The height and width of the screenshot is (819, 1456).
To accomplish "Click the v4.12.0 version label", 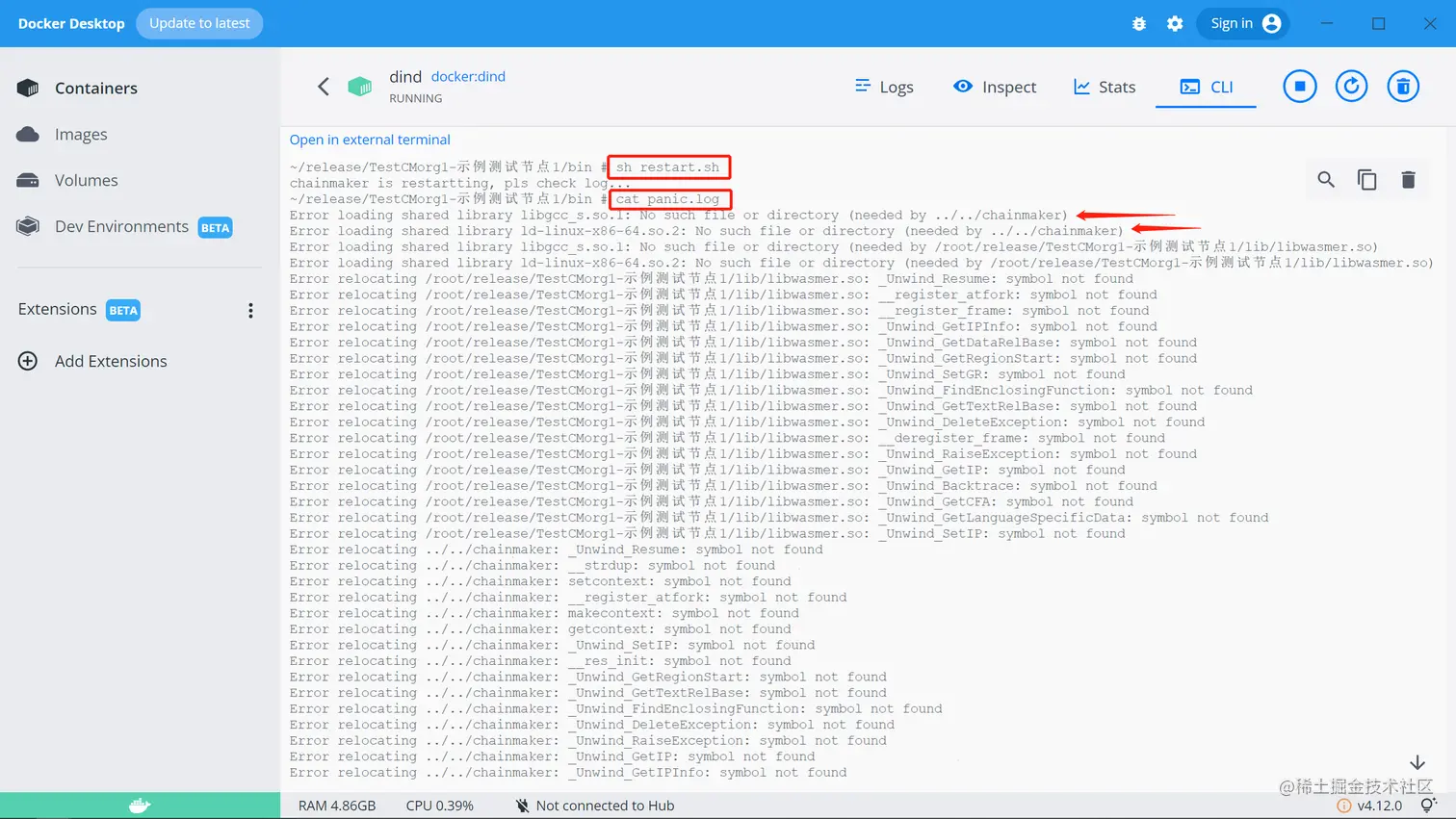I will [1380, 806].
